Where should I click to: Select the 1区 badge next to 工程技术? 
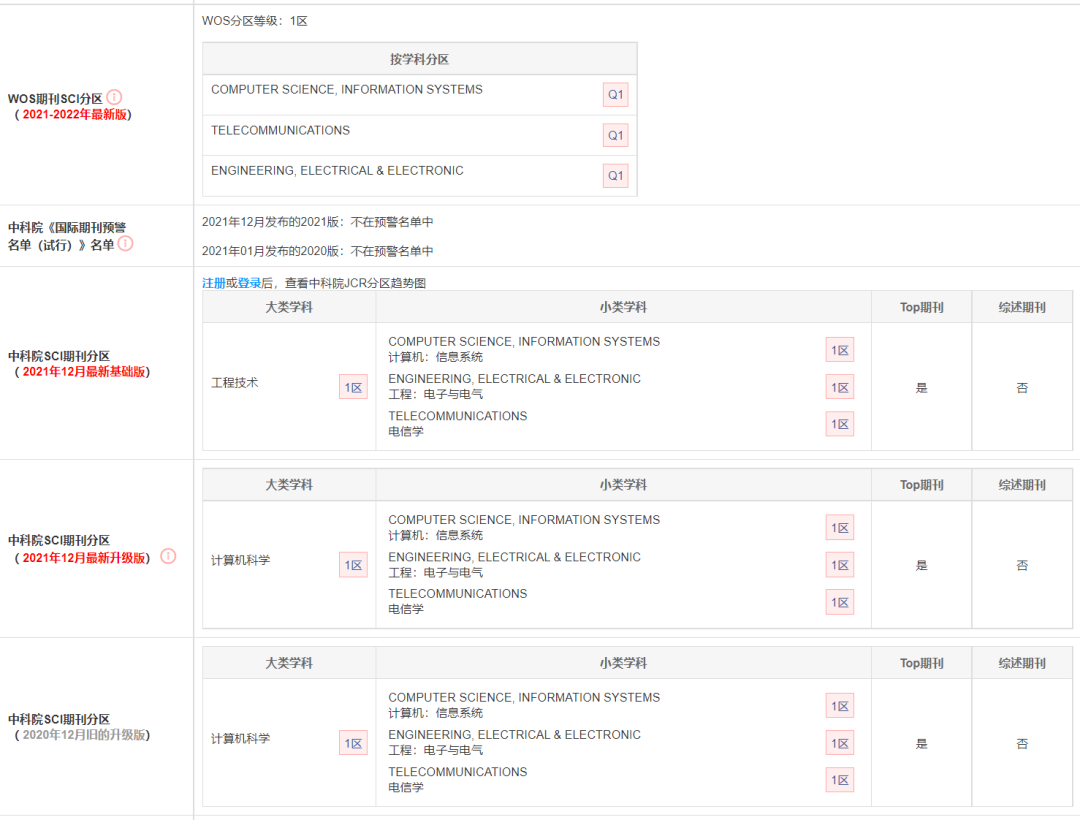click(353, 387)
